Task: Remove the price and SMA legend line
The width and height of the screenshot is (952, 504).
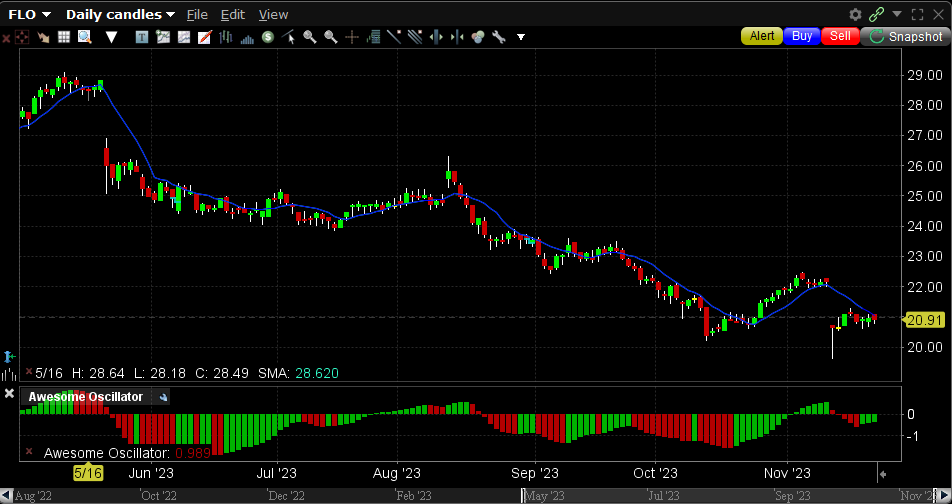Action: point(28,372)
